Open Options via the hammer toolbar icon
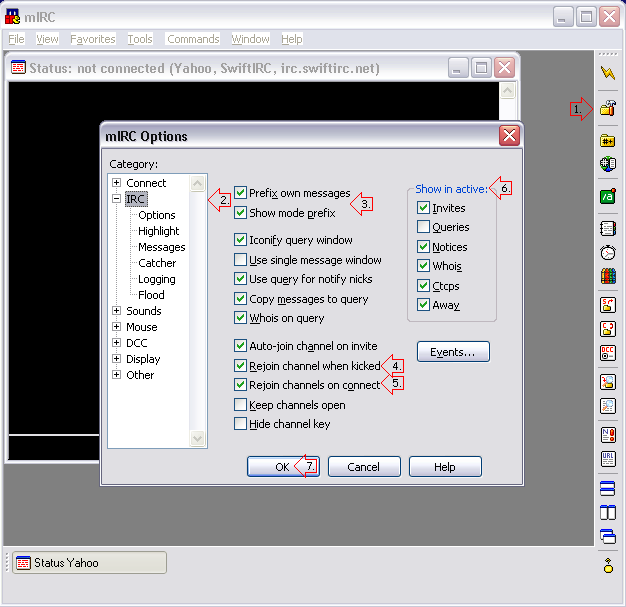Viewport: 626px width, 607px height. point(608,108)
